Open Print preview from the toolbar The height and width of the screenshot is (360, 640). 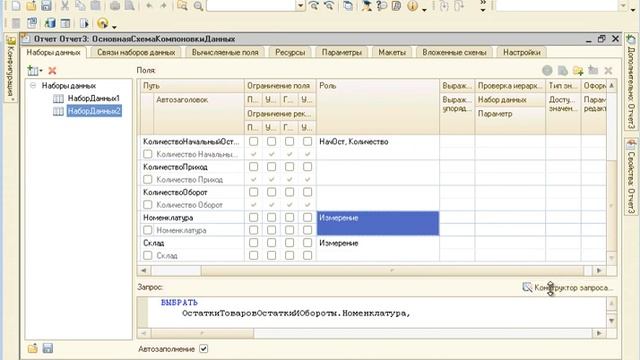(130, 6)
